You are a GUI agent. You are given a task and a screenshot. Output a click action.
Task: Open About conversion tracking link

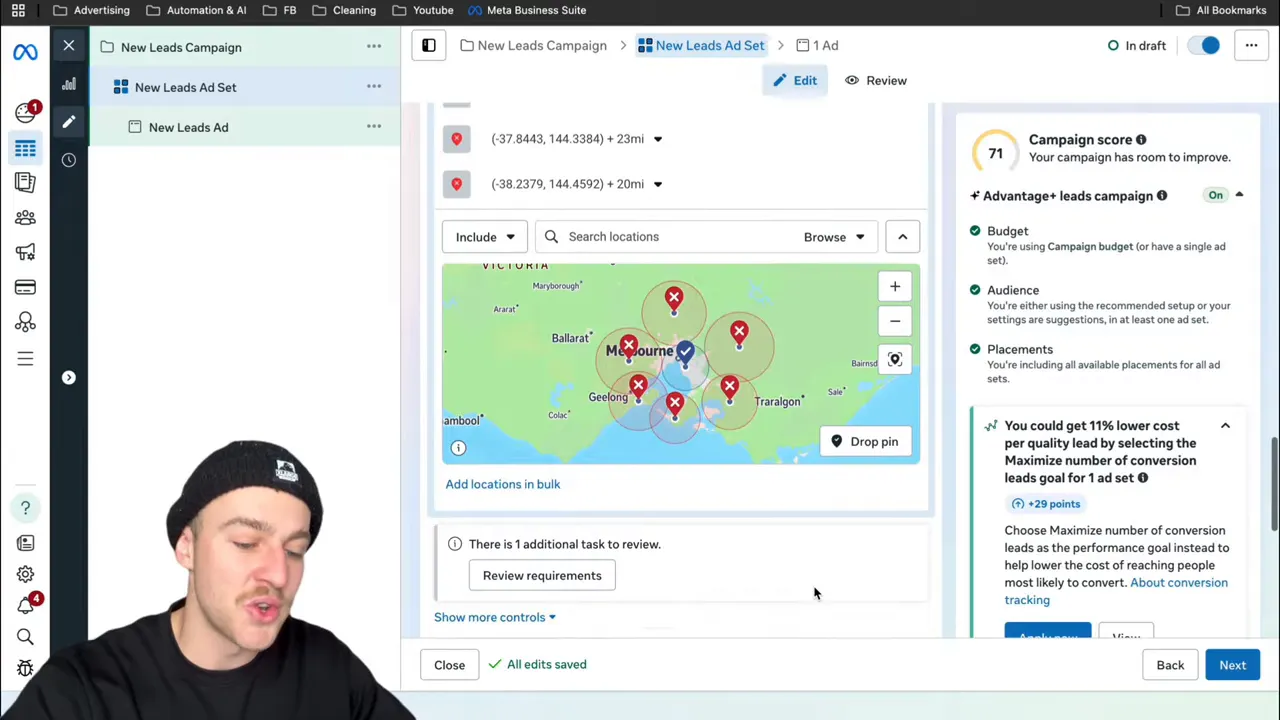[x=1116, y=591]
